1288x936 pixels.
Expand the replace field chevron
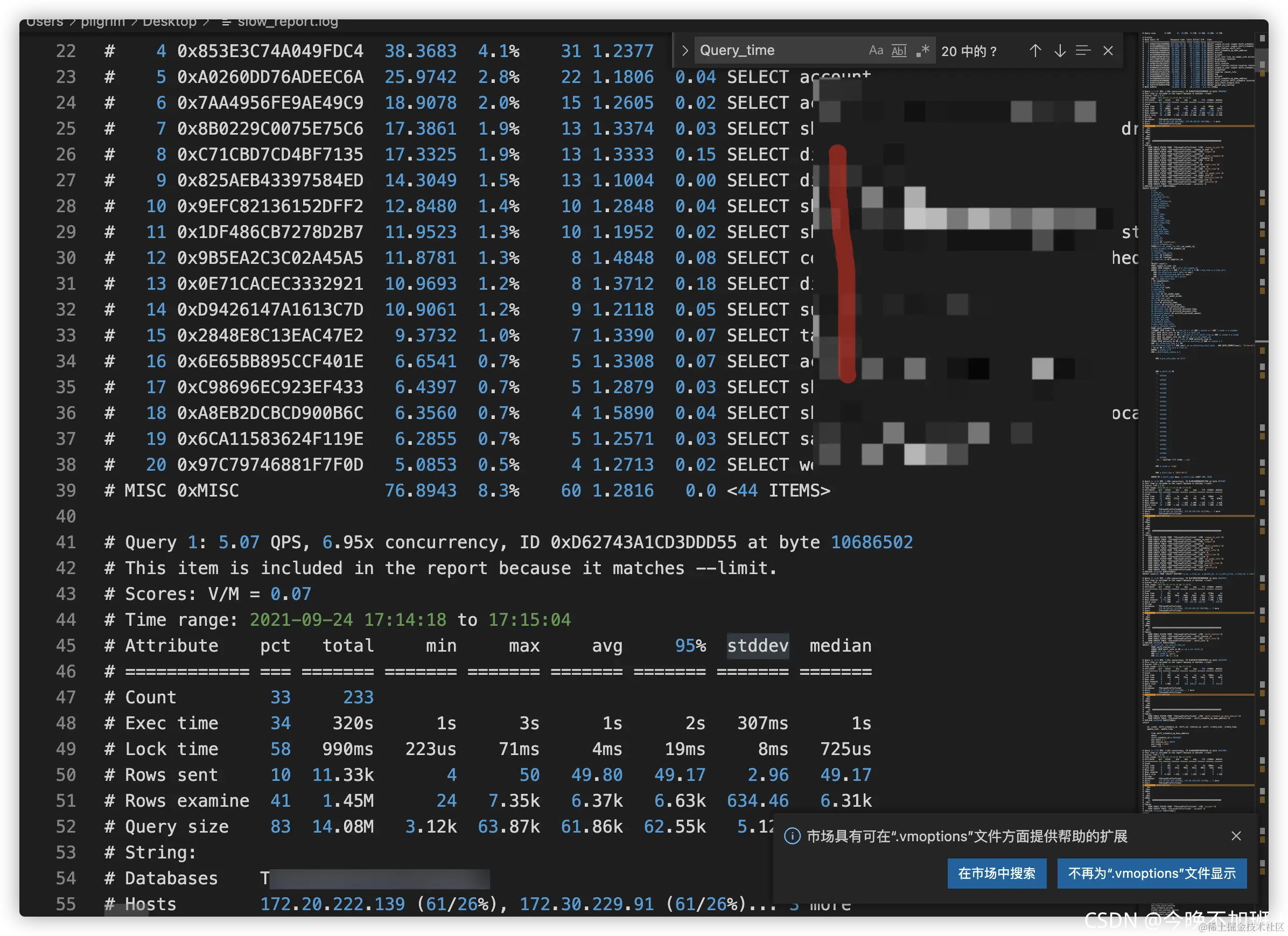pyautogui.click(x=684, y=51)
